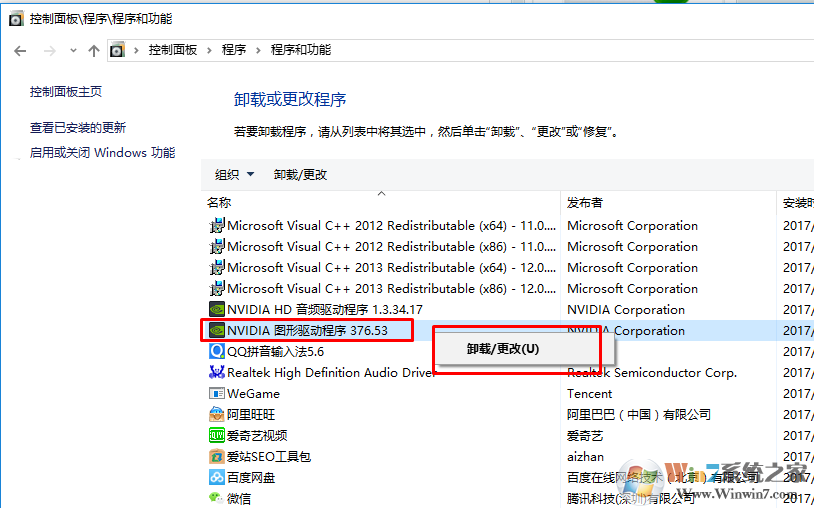Select Microsoft Visual C++ 2013 Redistributable (x64) row
This screenshot has width=814, height=508.
point(391,268)
